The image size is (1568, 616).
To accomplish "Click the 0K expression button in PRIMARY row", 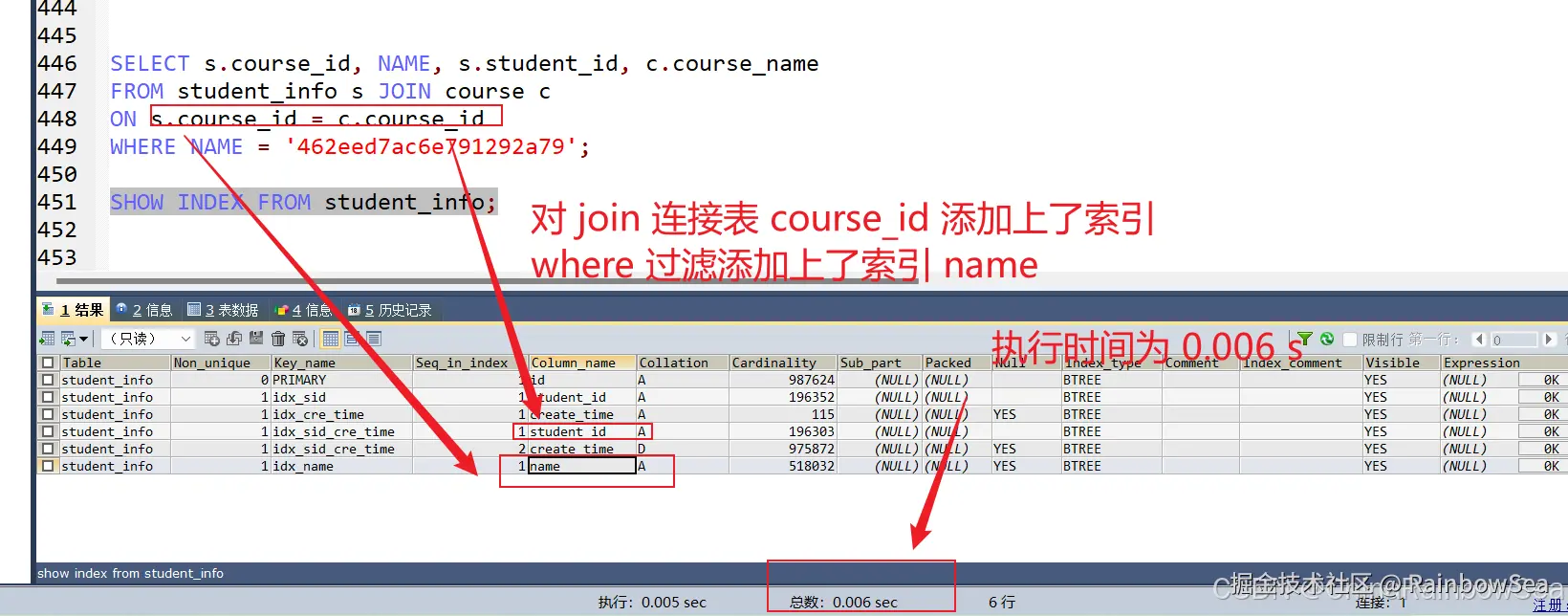I will click(1542, 380).
